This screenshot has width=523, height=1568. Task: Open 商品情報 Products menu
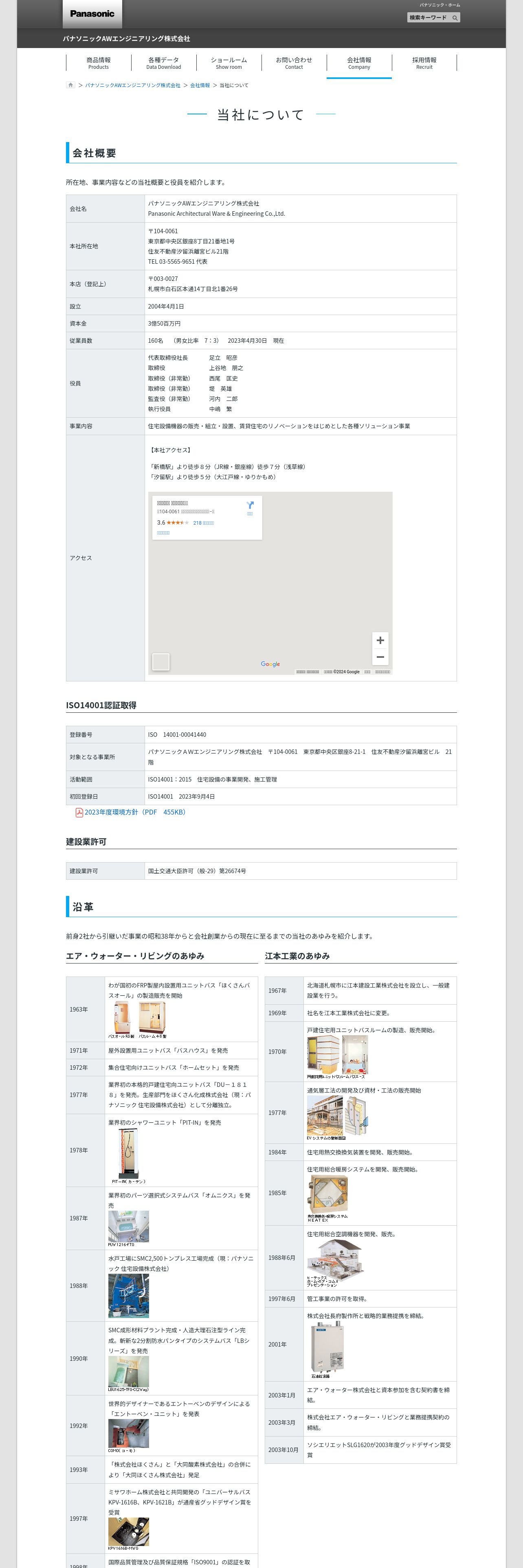click(x=99, y=64)
